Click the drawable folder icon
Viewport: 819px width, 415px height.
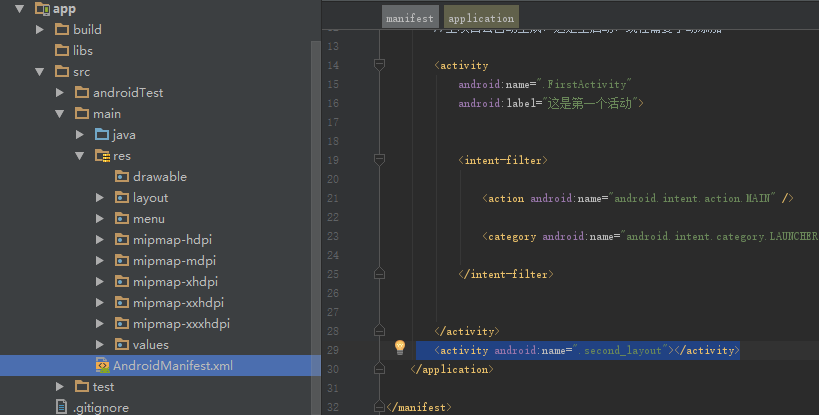point(122,177)
